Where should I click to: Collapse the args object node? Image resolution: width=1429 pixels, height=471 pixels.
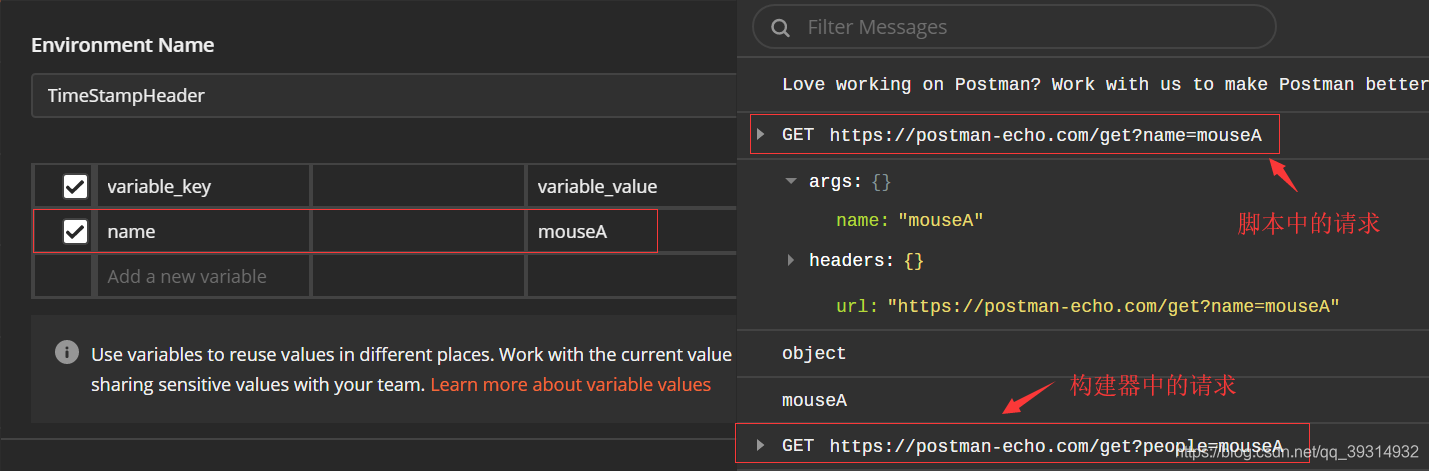pos(791,182)
